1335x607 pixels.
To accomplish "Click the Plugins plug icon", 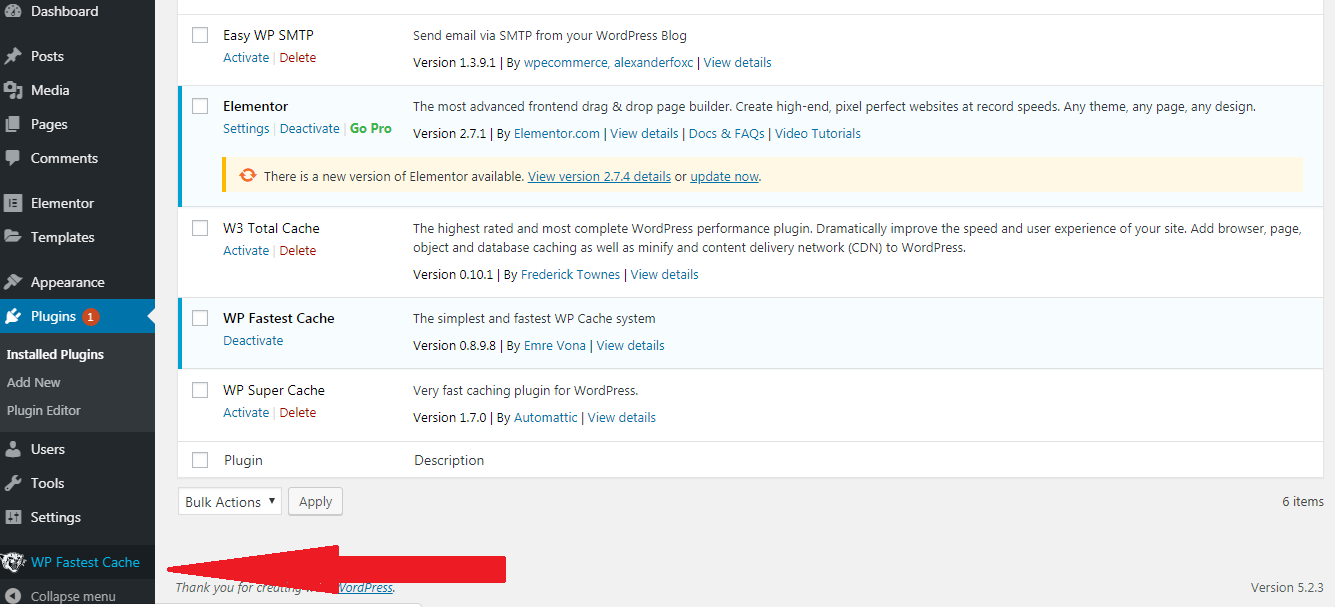I will pos(13,316).
